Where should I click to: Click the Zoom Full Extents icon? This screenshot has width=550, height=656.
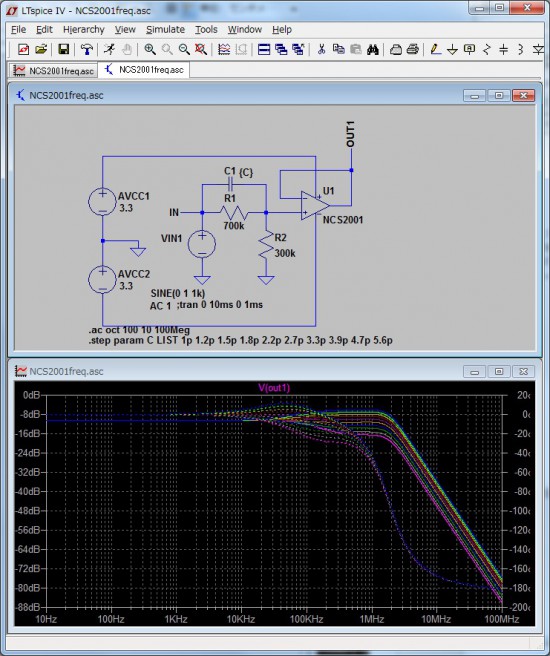pos(201,50)
